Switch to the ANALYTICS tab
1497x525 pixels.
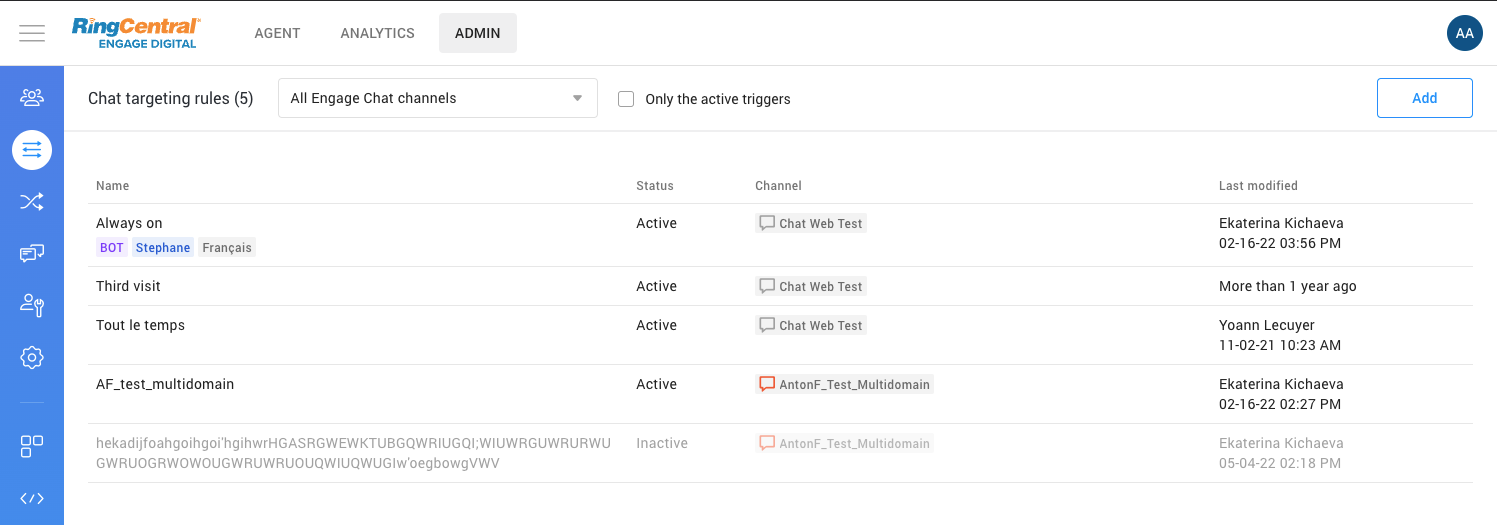tap(377, 33)
